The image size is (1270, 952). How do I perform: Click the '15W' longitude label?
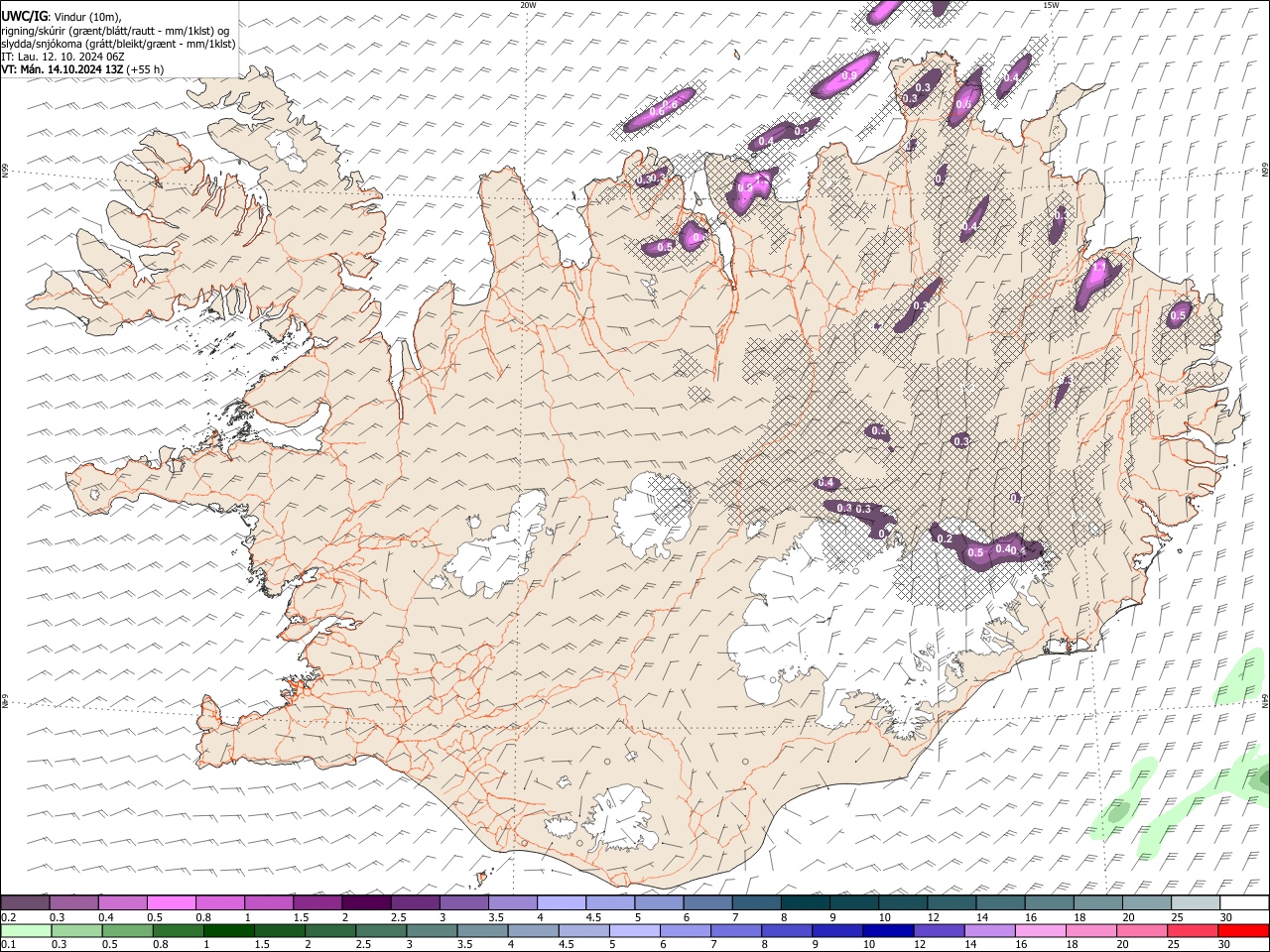tap(1051, 5)
